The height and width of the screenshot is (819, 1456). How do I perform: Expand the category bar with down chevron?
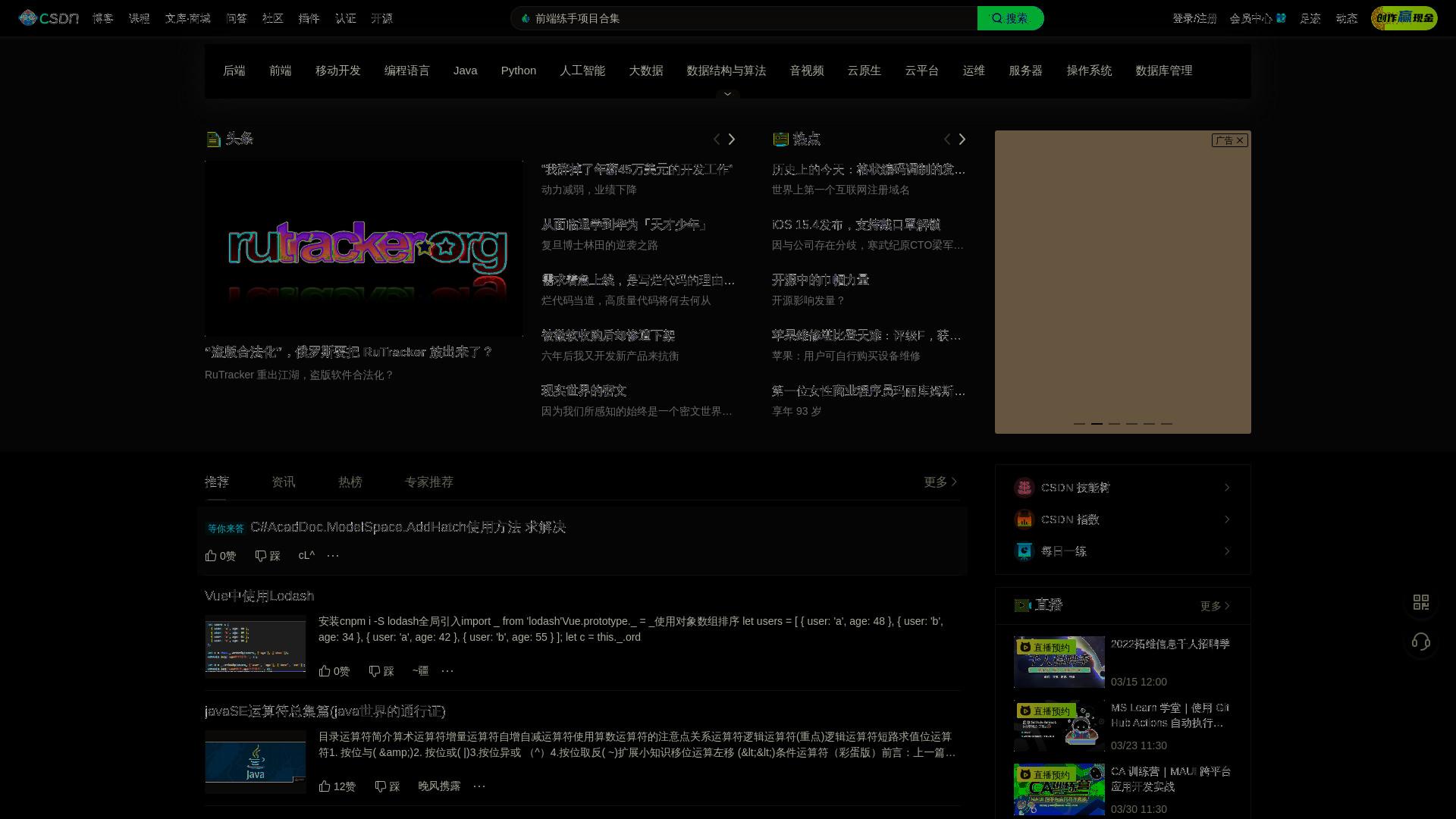[727, 94]
